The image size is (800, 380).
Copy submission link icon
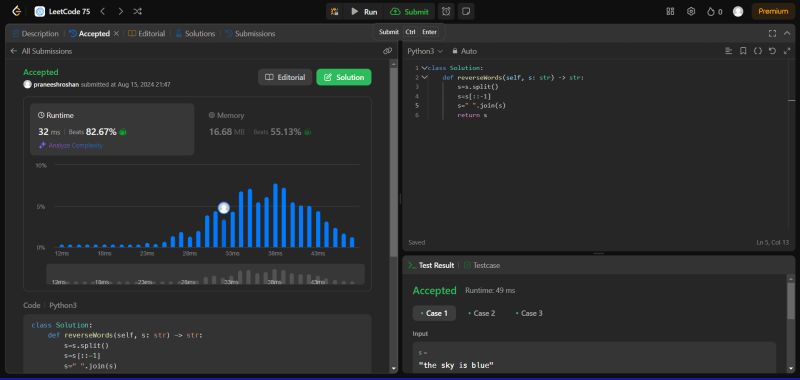coord(388,51)
